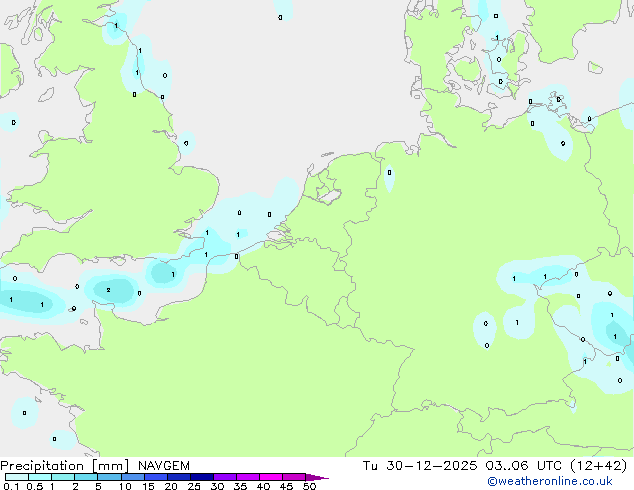The height and width of the screenshot is (490, 634).
Task: Click the legend label '20'
Action: (171, 486)
